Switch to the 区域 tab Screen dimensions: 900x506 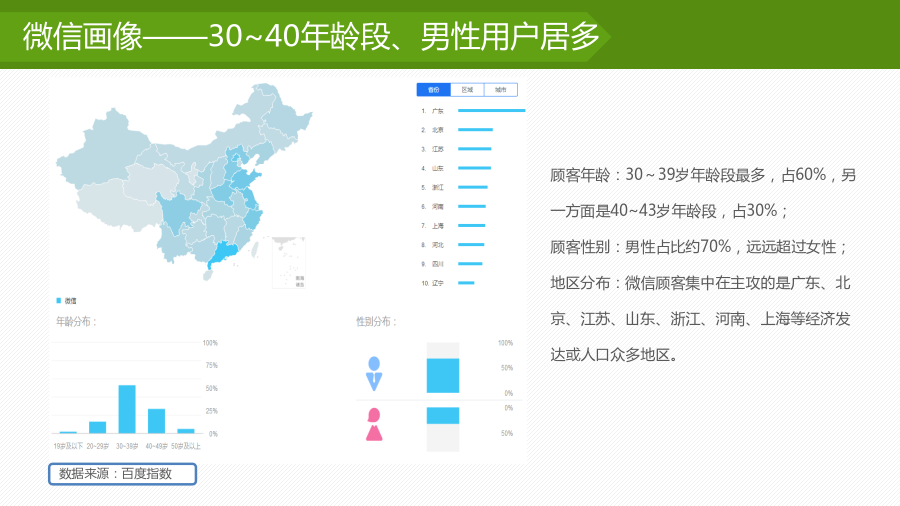(467, 89)
